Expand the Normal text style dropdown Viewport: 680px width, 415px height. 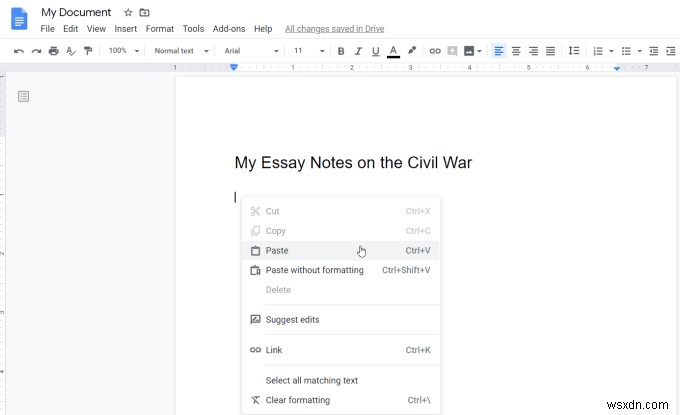pos(181,51)
